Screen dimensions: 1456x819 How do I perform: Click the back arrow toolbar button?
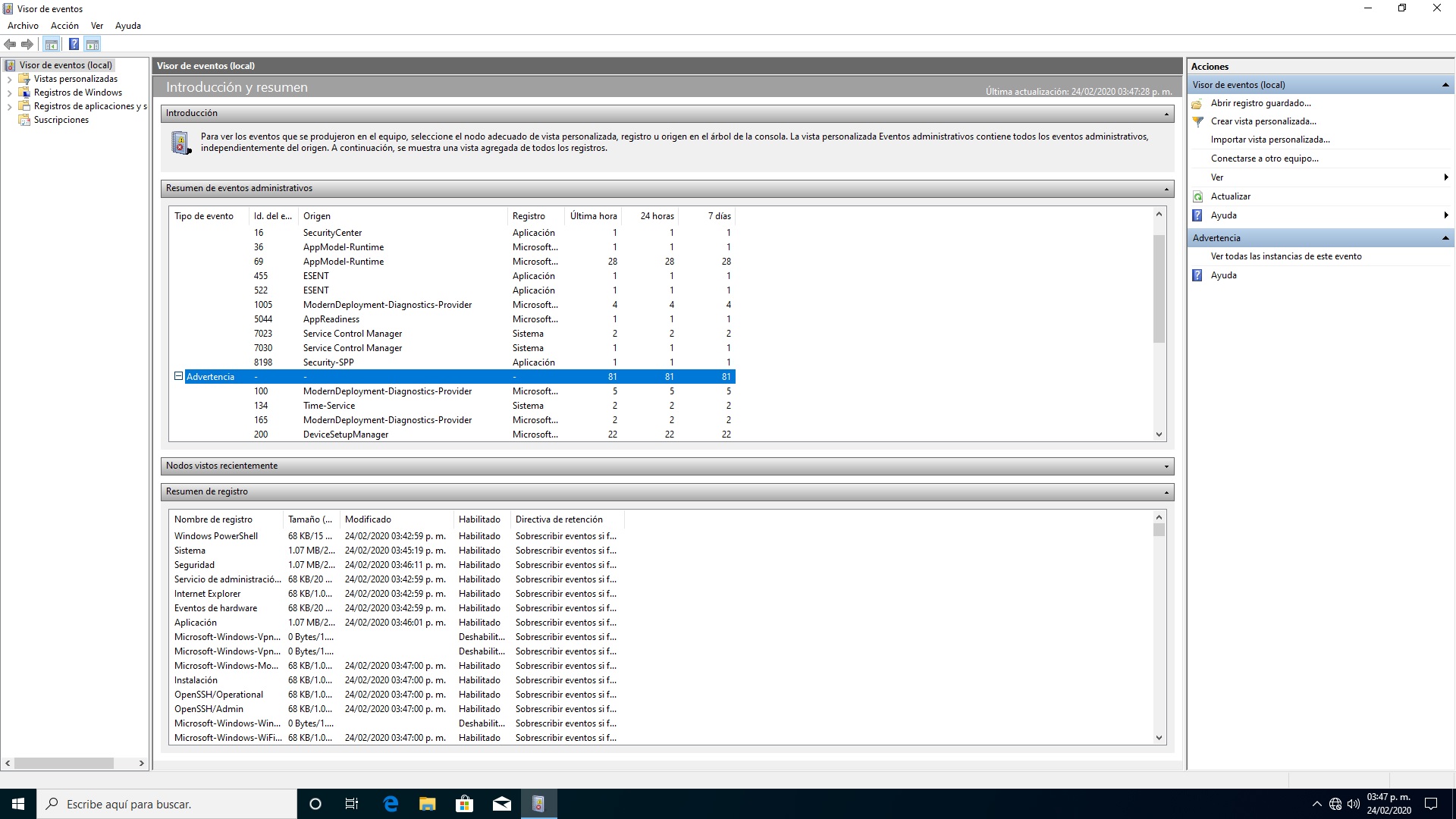[10, 44]
